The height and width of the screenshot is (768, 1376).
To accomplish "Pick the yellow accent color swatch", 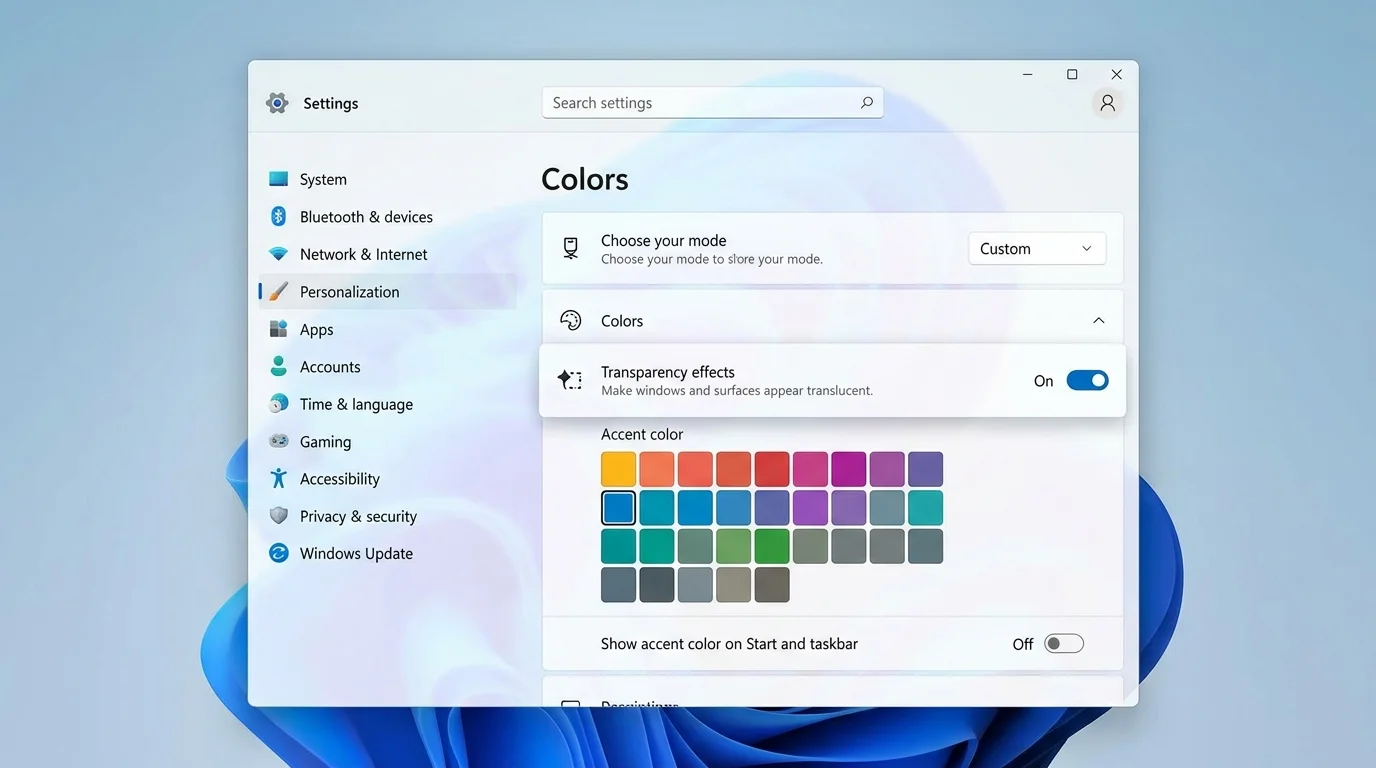I will point(619,469).
